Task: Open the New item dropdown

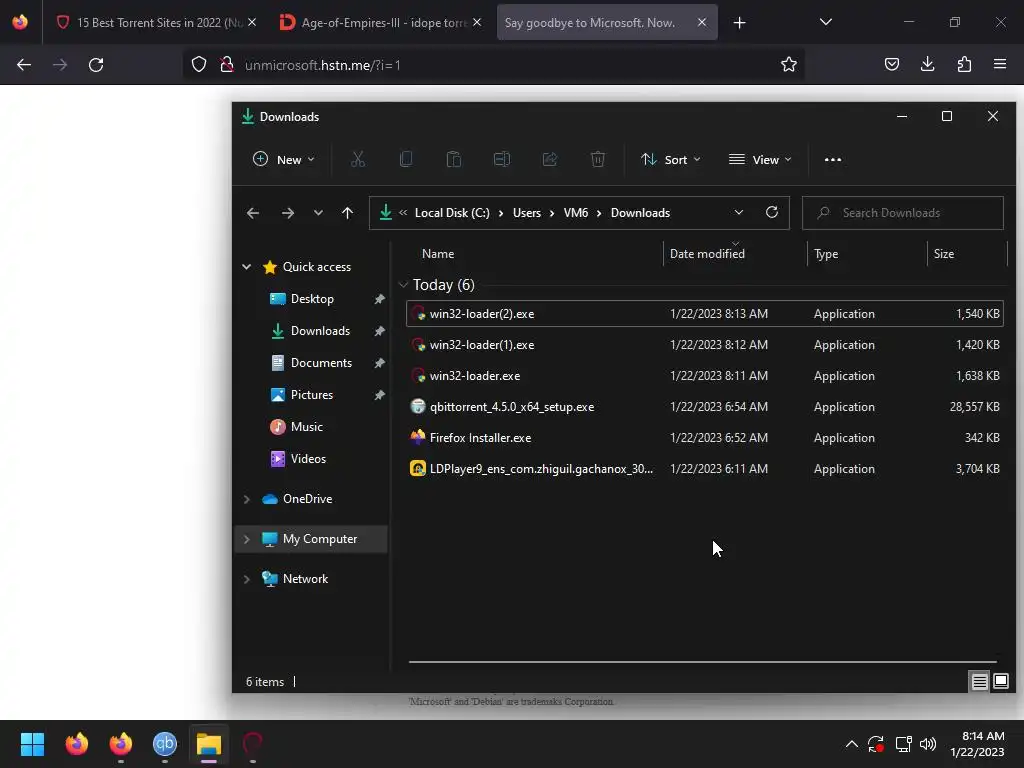Action: [x=284, y=159]
